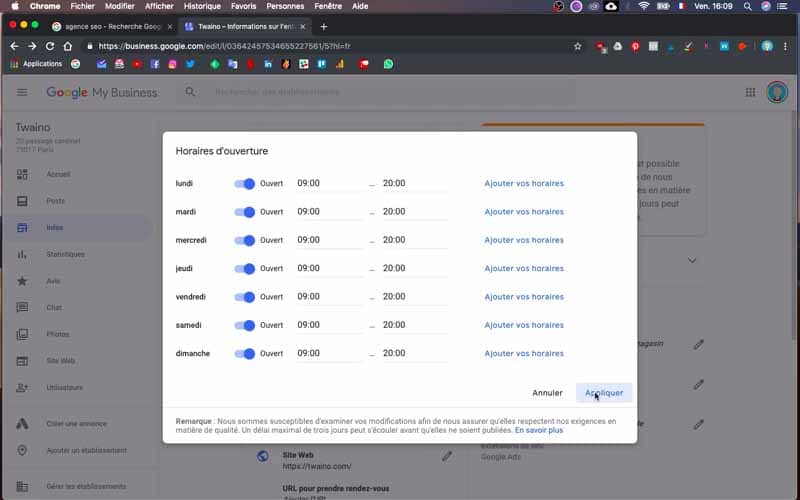Screen dimensions: 800x500
Task: Open a new Chrome tab with plus
Action: tap(323, 27)
